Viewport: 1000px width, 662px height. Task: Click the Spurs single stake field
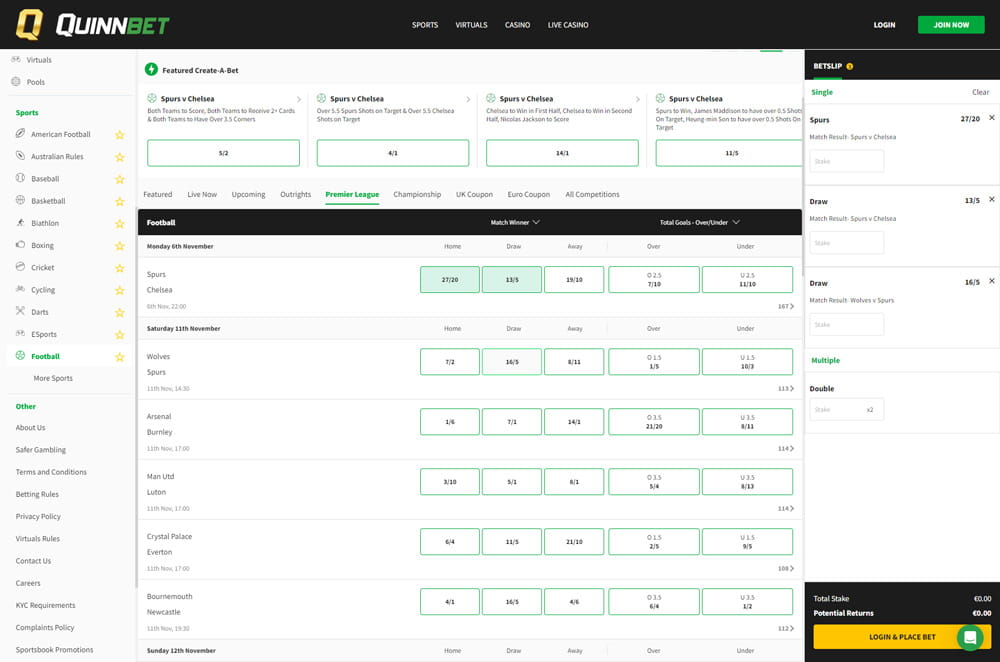click(847, 161)
